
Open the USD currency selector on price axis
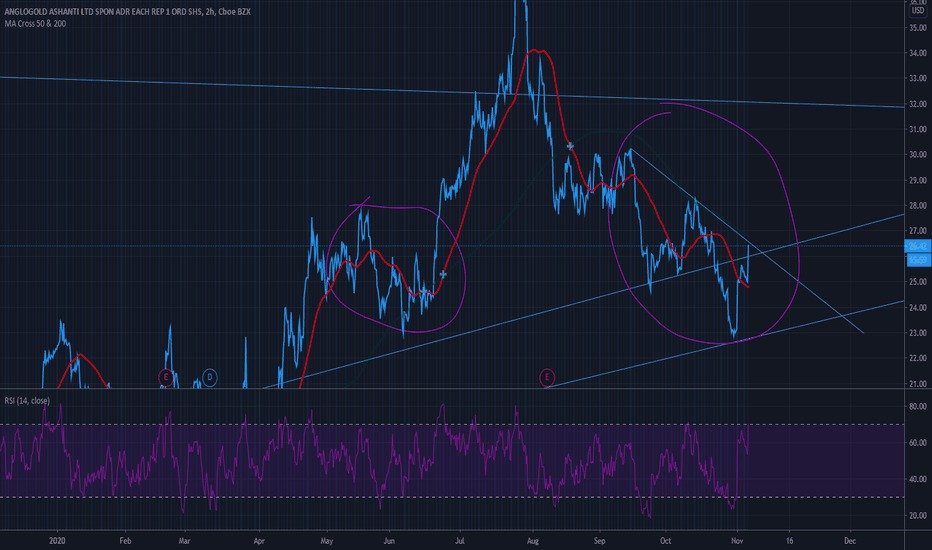tap(918, 11)
